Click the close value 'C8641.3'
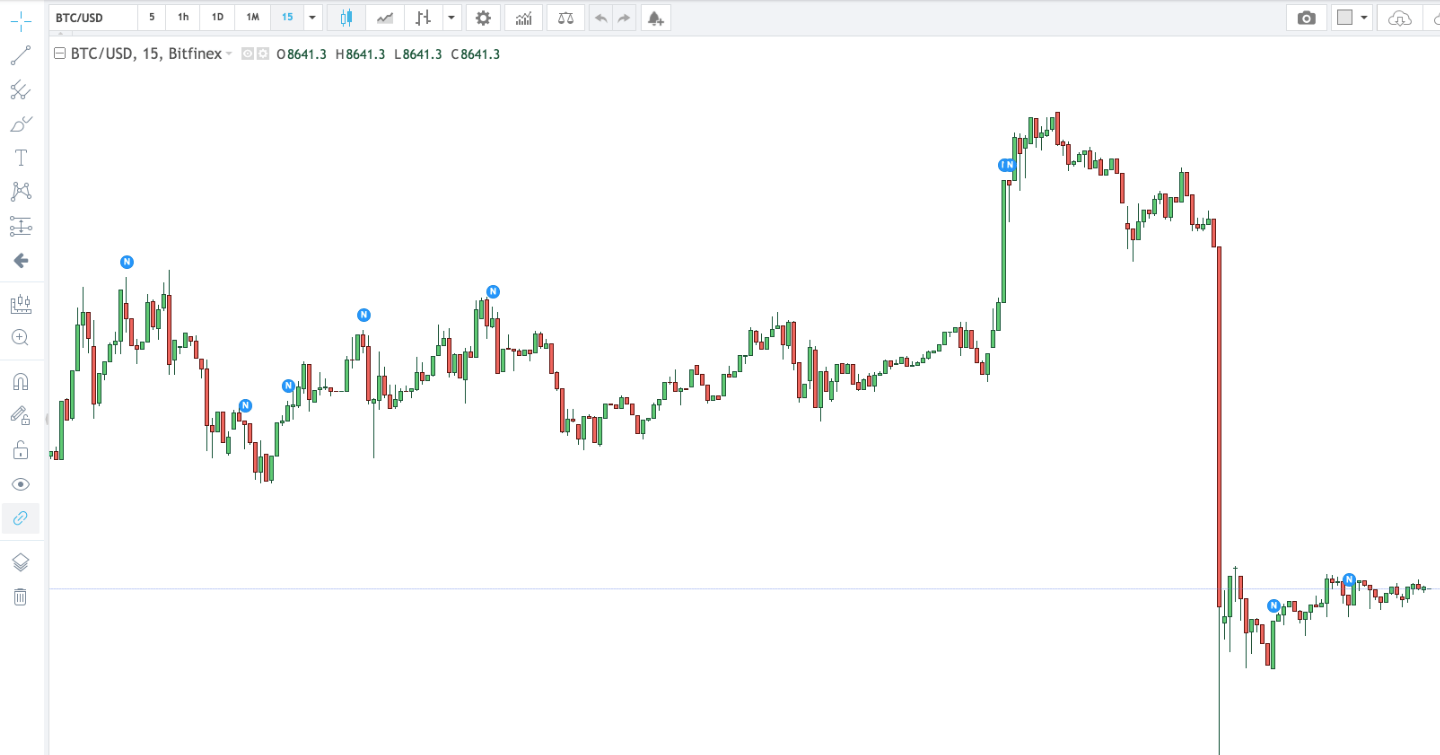The image size is (1440, 755). [x=476, y=54]
